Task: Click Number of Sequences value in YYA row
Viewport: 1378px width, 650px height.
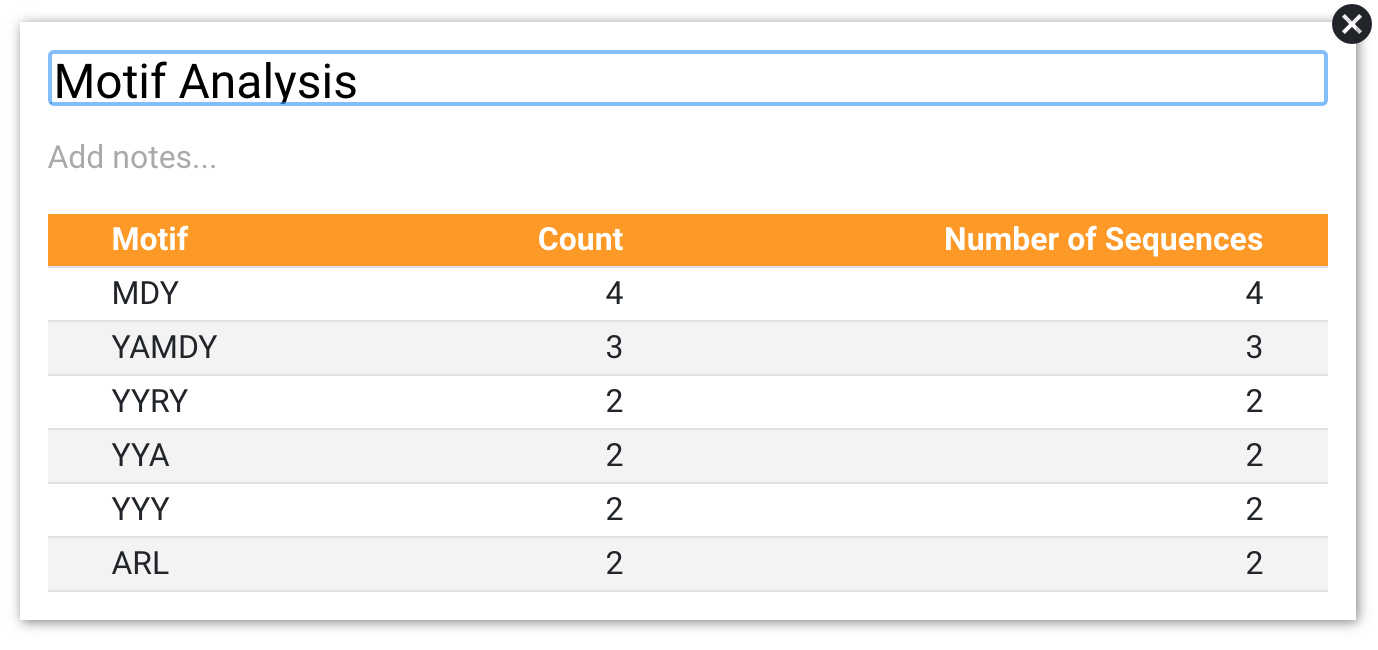Action: pyautogui.click(x=1254, y=456)
